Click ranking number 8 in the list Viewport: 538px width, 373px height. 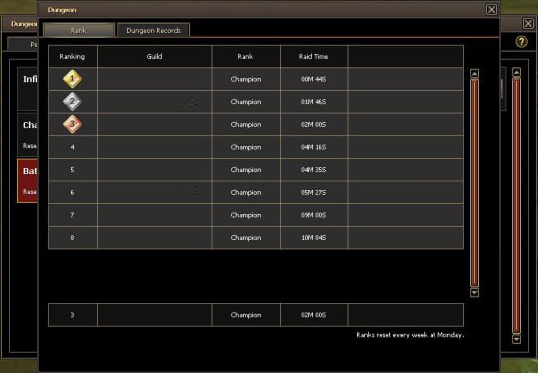pos(72,238)
